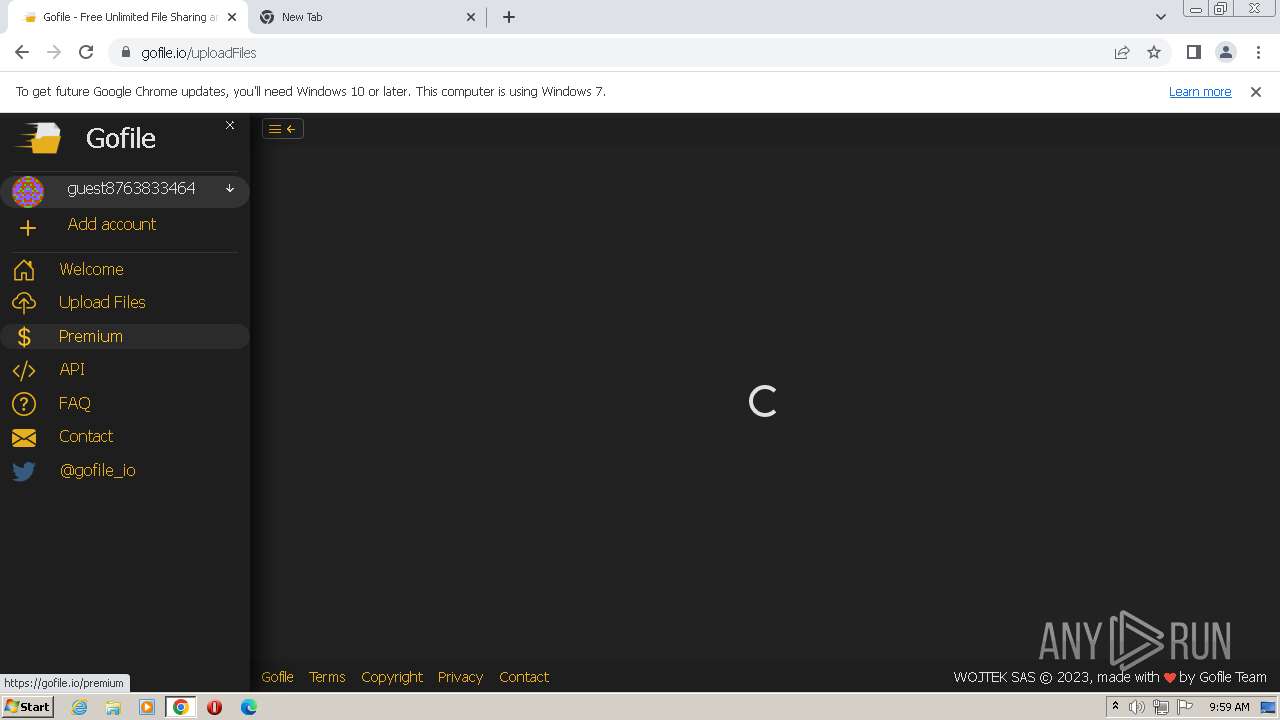Viewport: 1280px width, 720px height.
Task: Dismiss the Chrome update notification bar
Action: [1256, 91]
